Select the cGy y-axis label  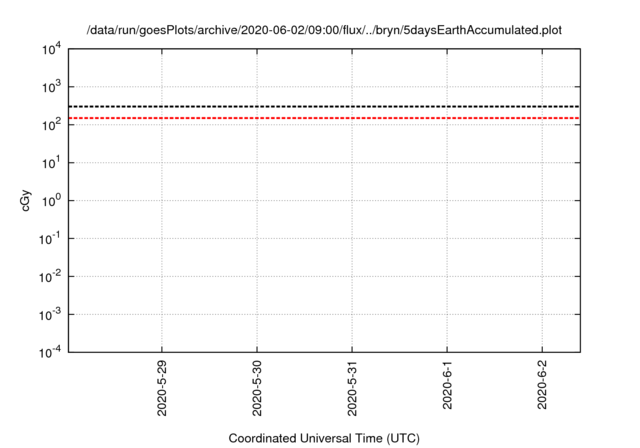(x=25, y=200)
